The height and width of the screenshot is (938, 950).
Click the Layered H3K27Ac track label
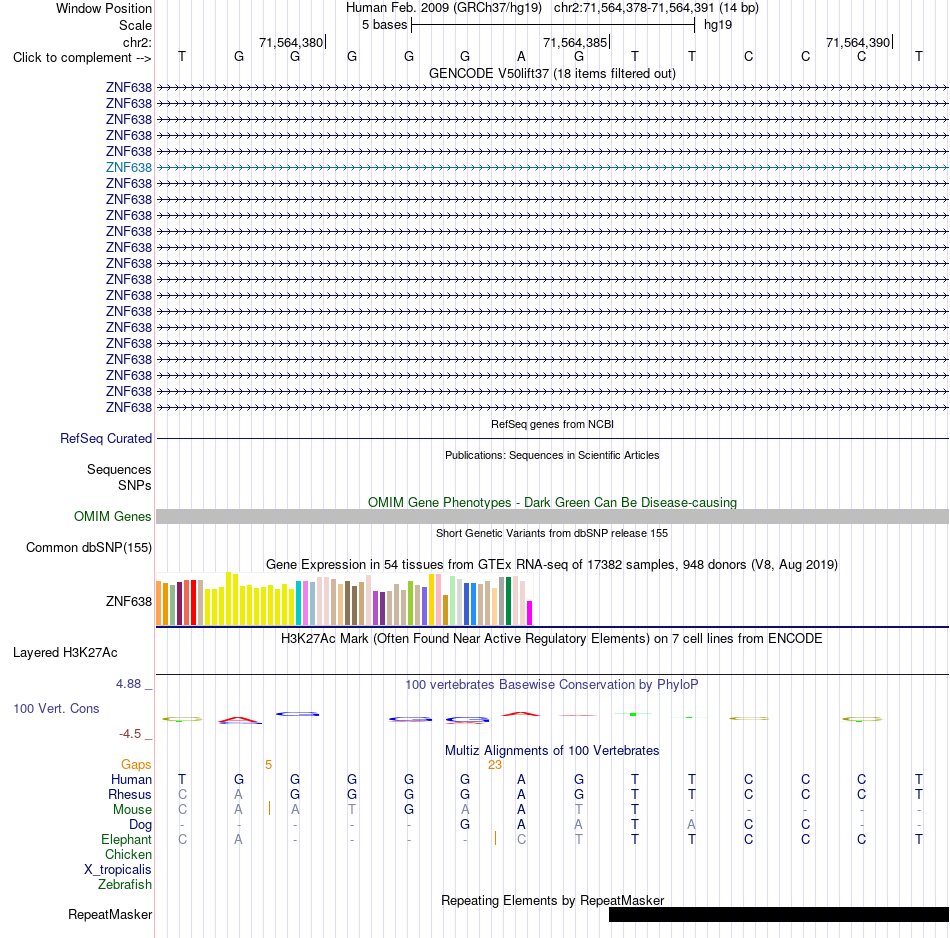pyautogui.click(x=65, y=653)
